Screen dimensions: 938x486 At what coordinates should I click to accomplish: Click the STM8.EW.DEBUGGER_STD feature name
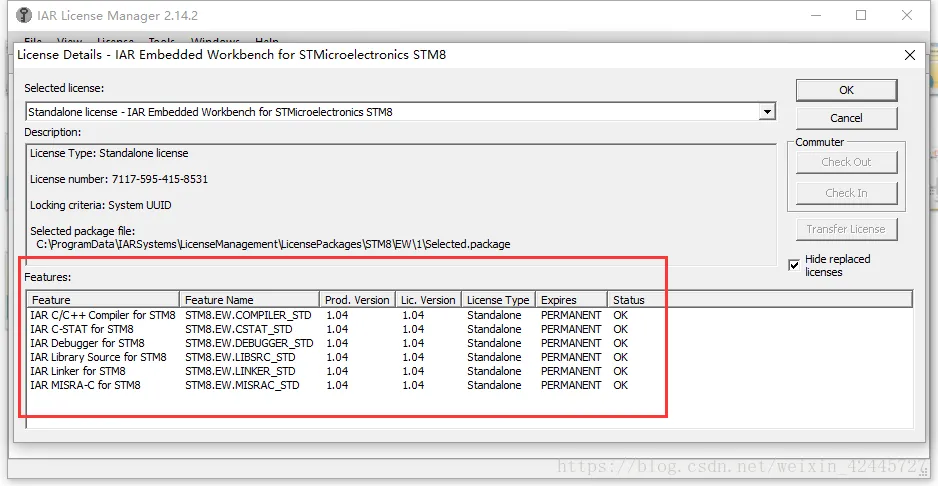coord(249,343)
